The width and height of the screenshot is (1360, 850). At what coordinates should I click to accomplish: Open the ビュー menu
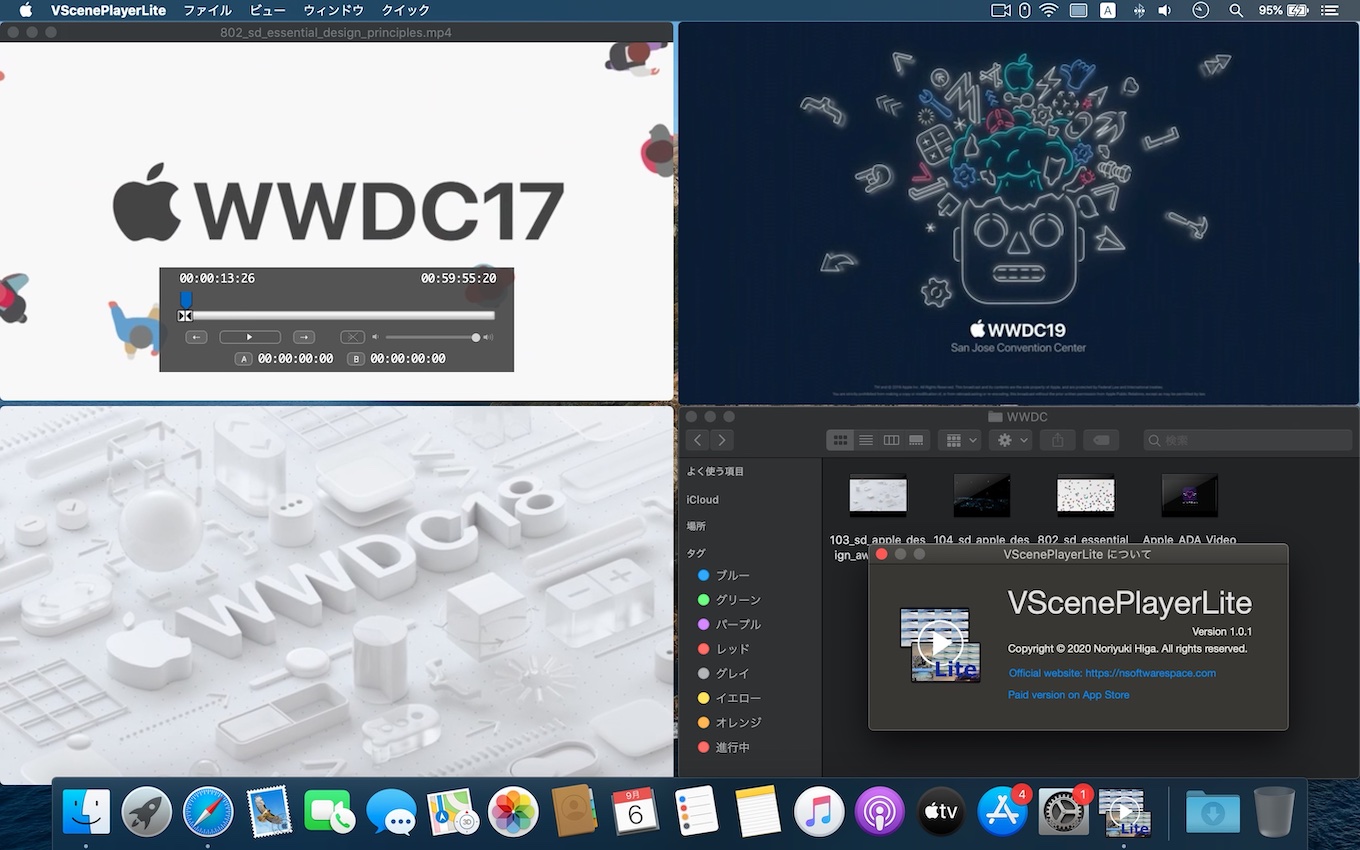pyautogui.click(x=267, y=10)
